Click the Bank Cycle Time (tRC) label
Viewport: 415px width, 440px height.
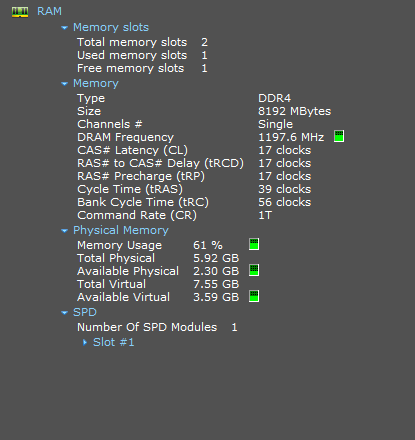[x=143, y=202]
